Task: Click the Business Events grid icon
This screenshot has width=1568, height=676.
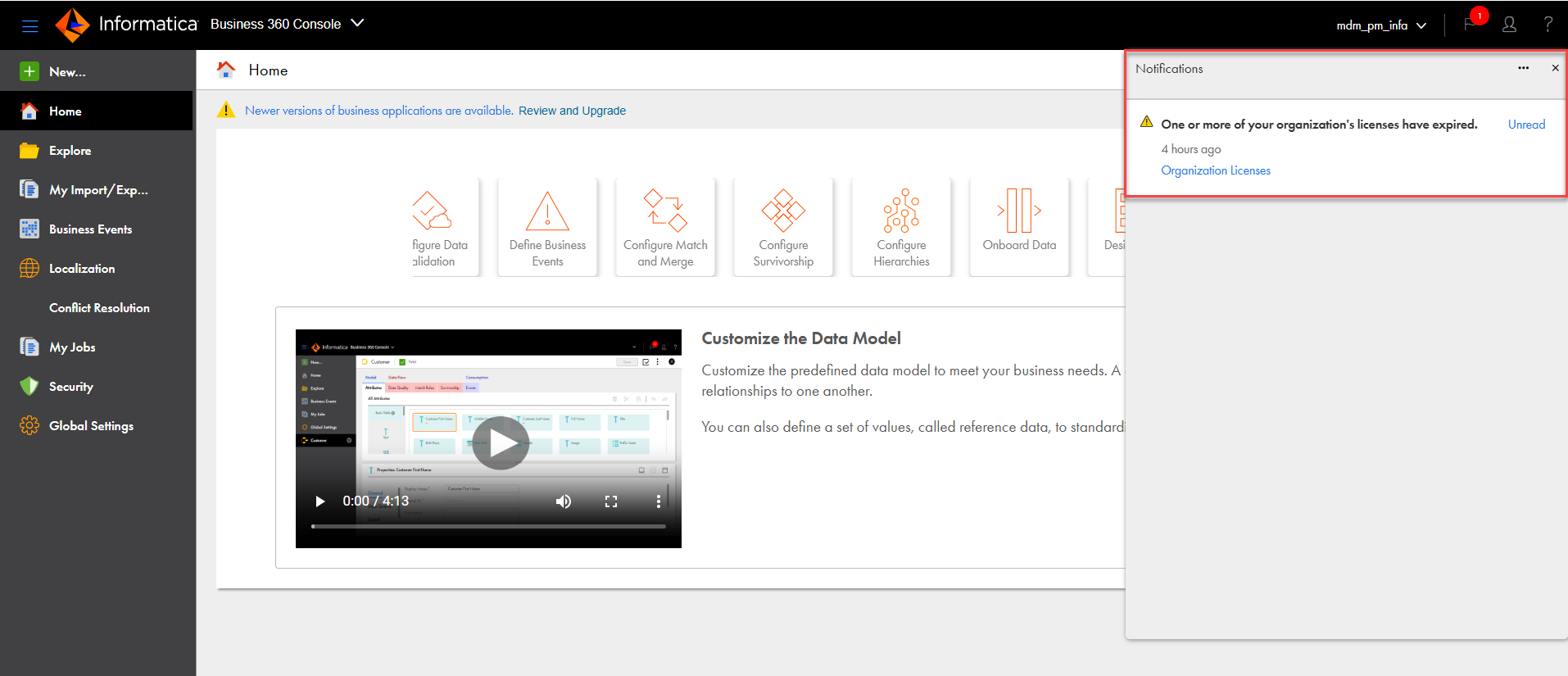Action: 29,229
